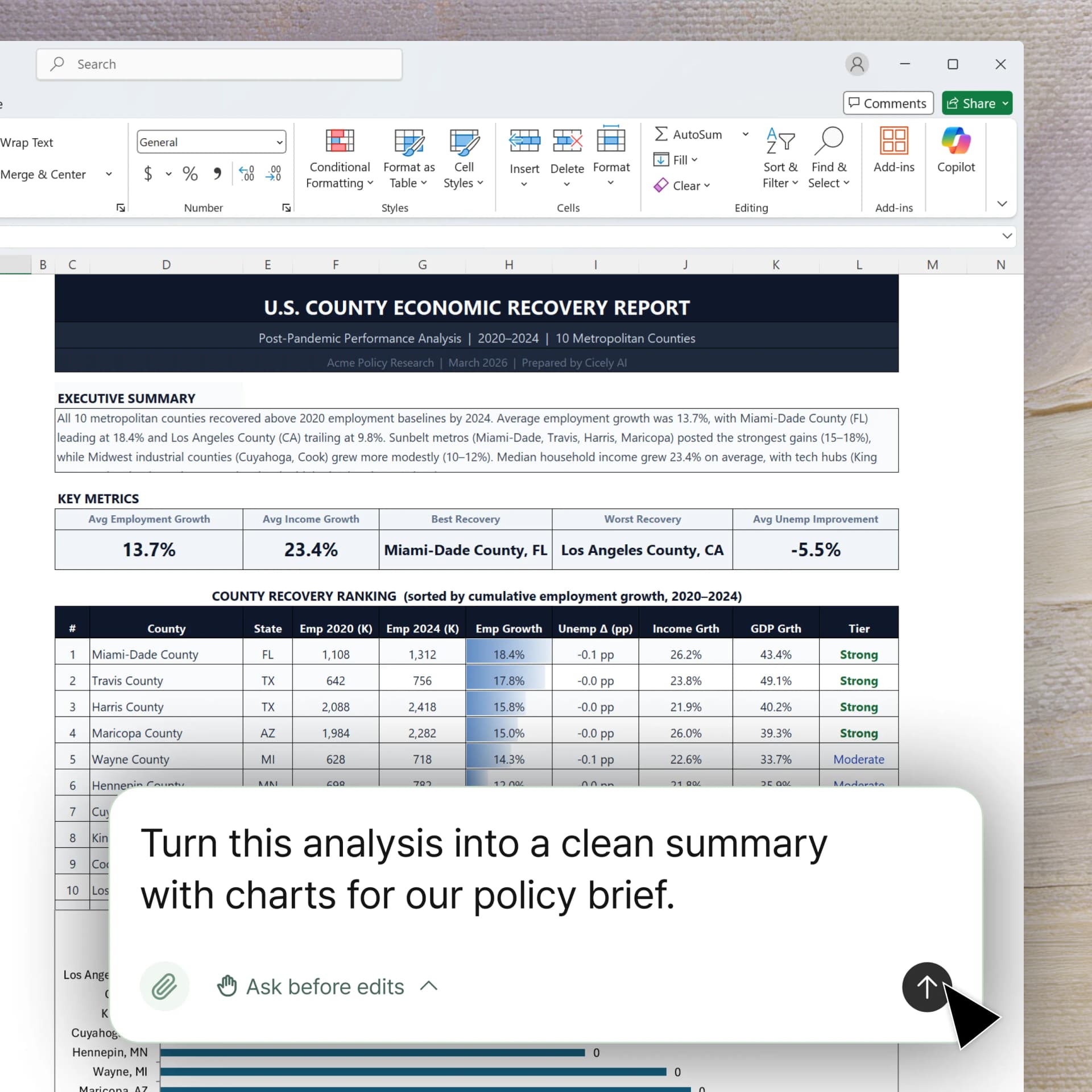Click the Share button
Viewport: 1092px width, 1092px height.
(x=977, y=103)
